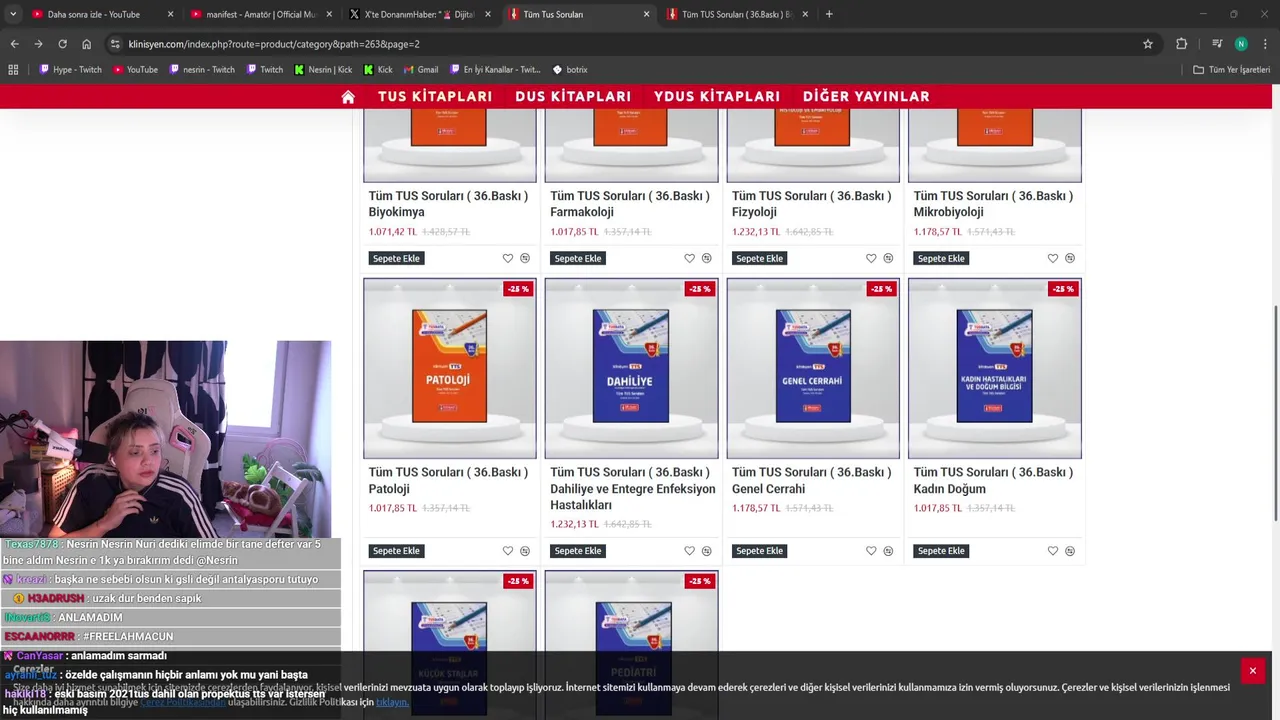The height and width of the screenshot is (720, 1280).
Task: Switch to X'te DonanımHaber tab
Action: tap(419, 14)
